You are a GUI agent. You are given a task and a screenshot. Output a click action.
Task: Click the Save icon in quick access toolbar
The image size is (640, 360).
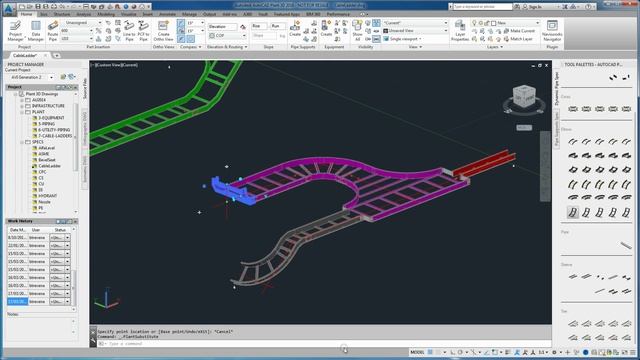[38, 7]
